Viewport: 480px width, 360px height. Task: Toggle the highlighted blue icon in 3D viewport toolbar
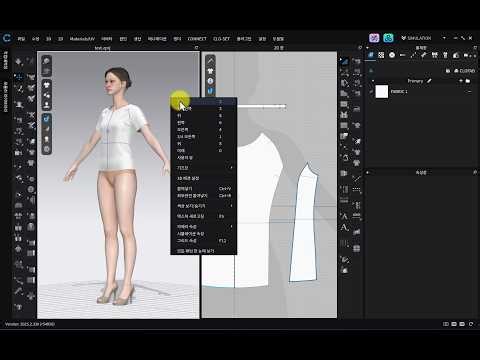coord(46,118)
